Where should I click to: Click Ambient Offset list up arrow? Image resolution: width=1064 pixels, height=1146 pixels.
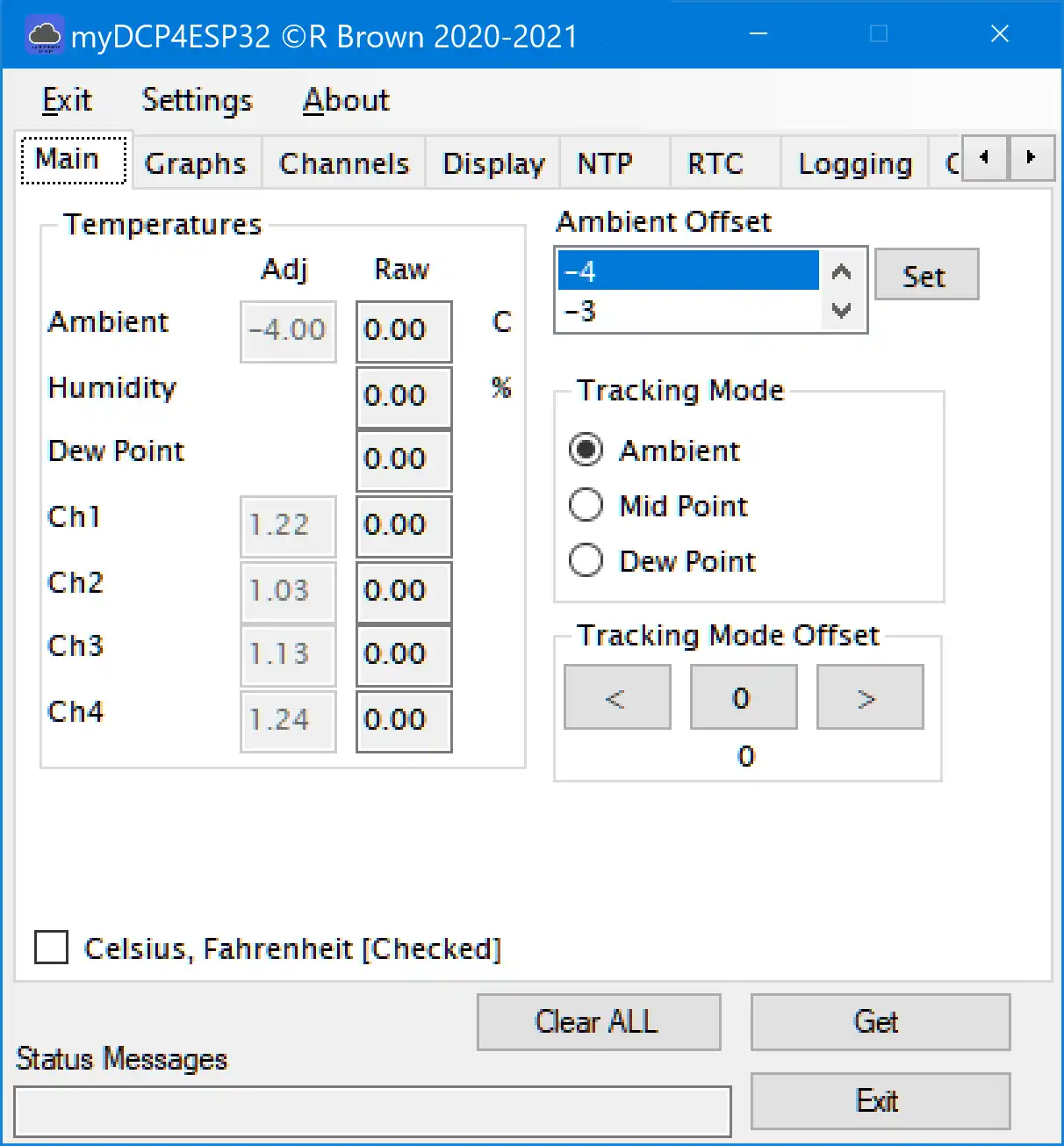point(841,272)
